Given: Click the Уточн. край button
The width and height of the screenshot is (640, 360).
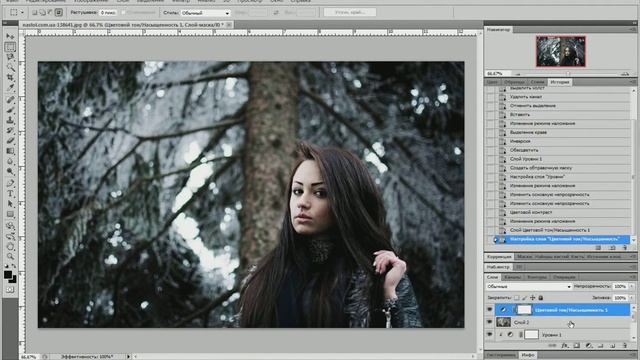Looking at the screenshot, I should click(x=350, y=13).
